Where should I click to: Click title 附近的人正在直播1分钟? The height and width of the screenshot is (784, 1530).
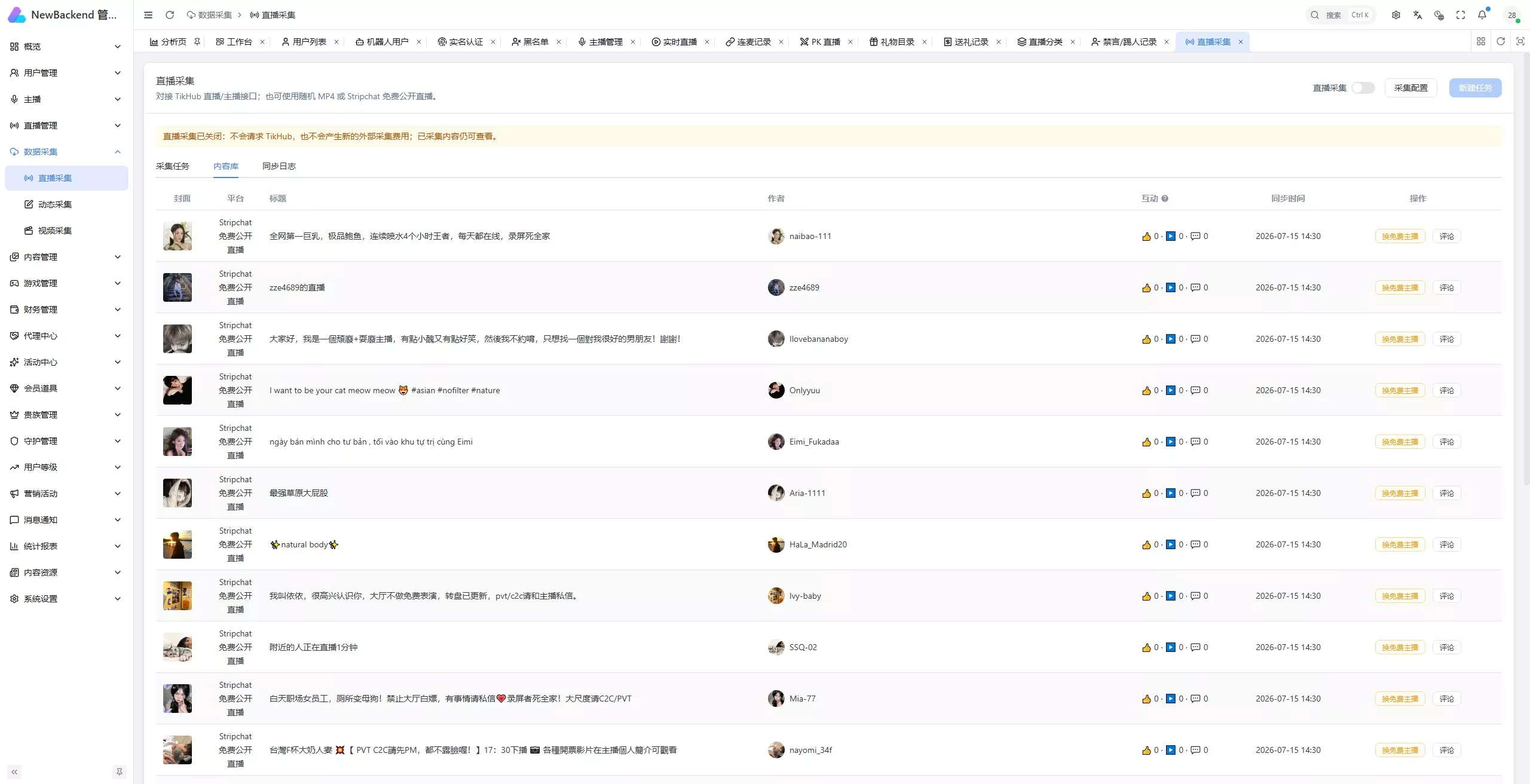pos(313,647)
